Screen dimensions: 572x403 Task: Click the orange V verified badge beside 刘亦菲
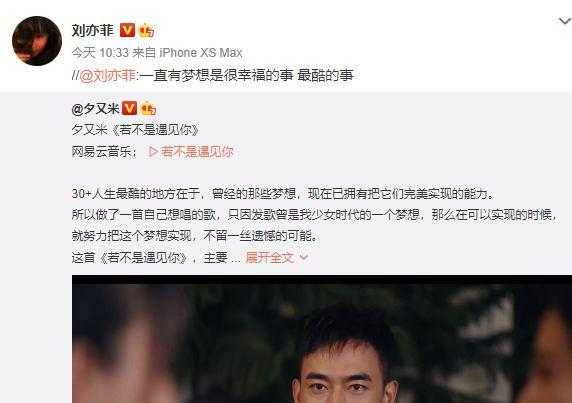pyautogui.click(x=127, y=30)
